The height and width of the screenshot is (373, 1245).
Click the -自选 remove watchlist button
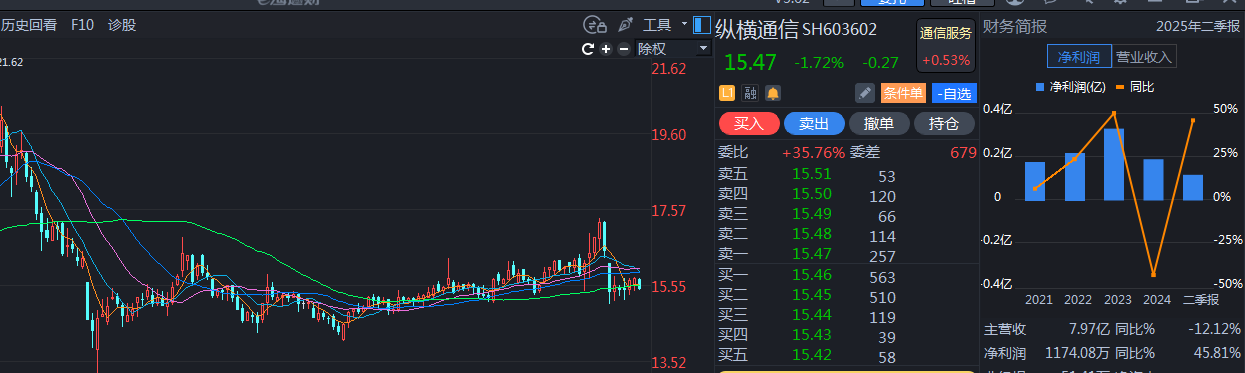coord(953,93)
